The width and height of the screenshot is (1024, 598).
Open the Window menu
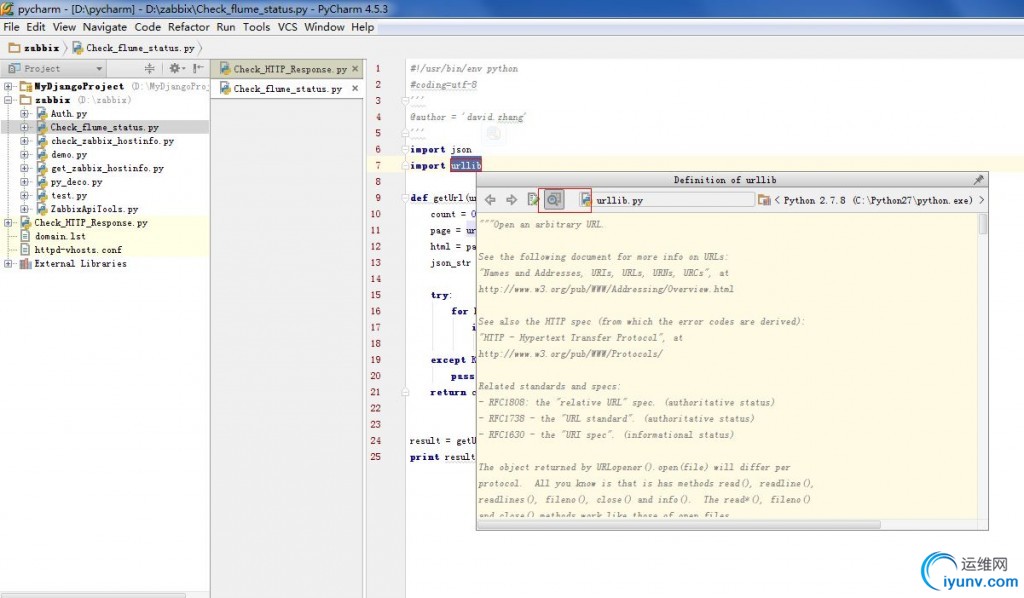(x=324, y=27)
